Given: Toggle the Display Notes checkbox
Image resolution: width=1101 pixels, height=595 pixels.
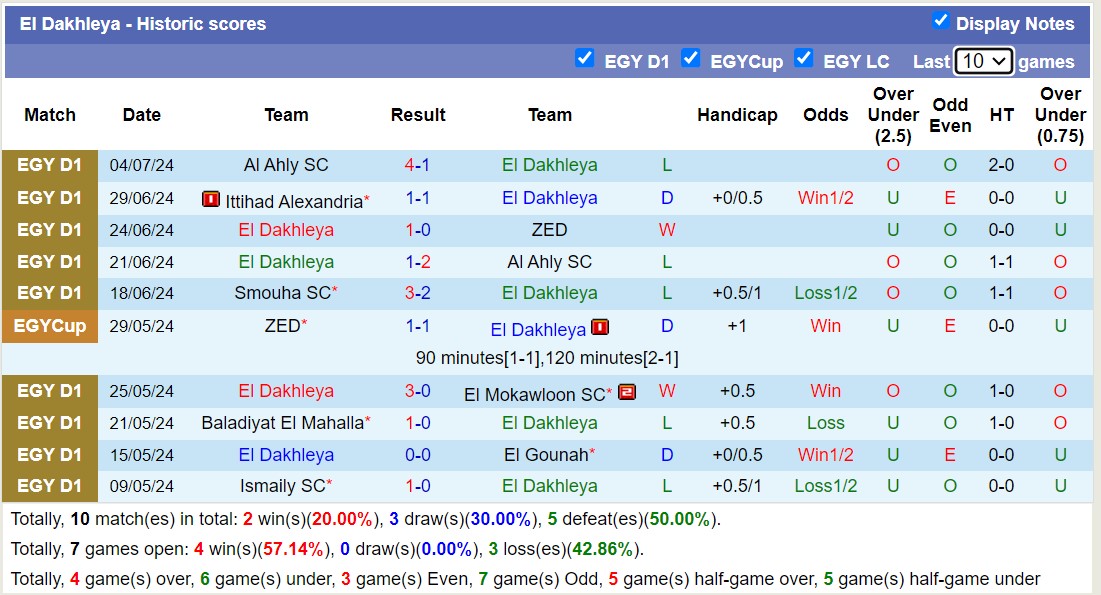Looking at the screenshot, I should click(940, 21).
